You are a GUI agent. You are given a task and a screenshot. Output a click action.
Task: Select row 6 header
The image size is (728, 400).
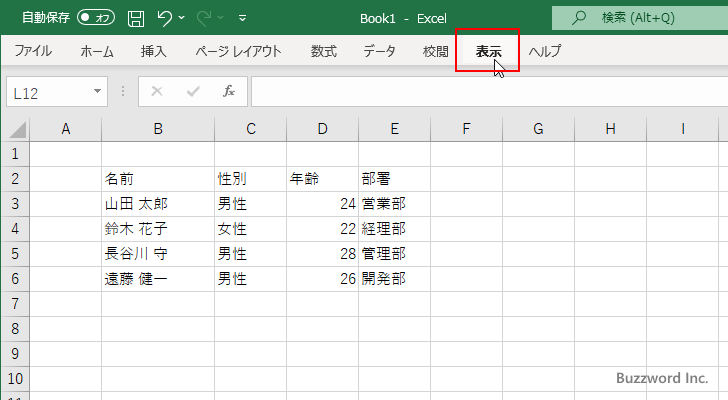15,279
